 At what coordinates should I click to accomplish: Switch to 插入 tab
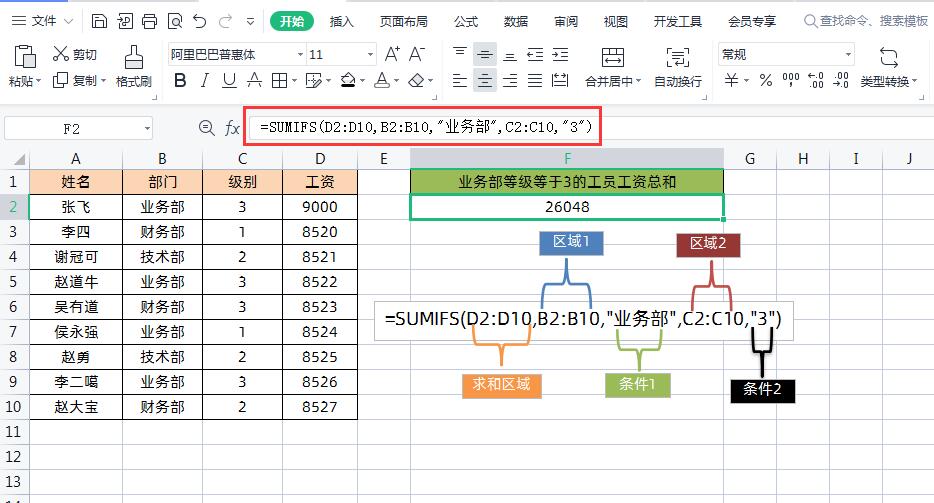pyautogui.click(x=341, y=21)
